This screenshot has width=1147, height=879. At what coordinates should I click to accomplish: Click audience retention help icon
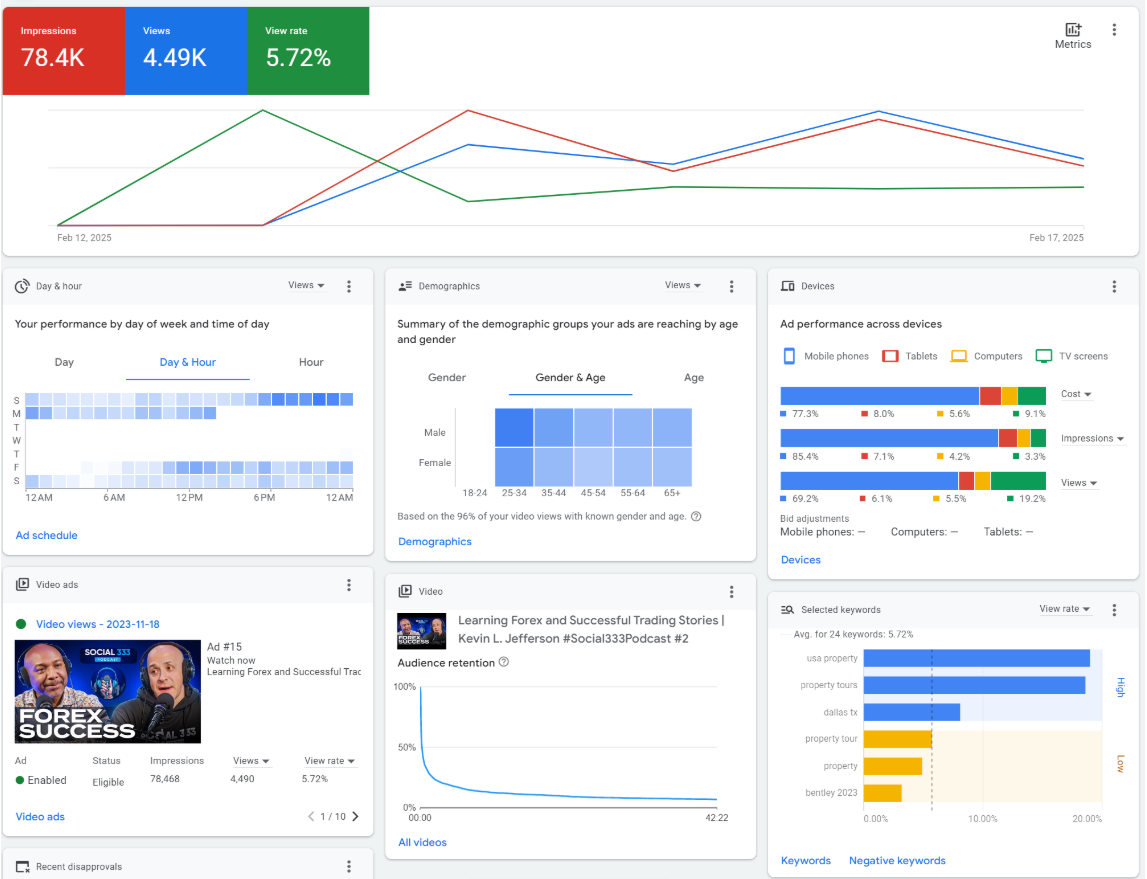[x=504, y=662]
